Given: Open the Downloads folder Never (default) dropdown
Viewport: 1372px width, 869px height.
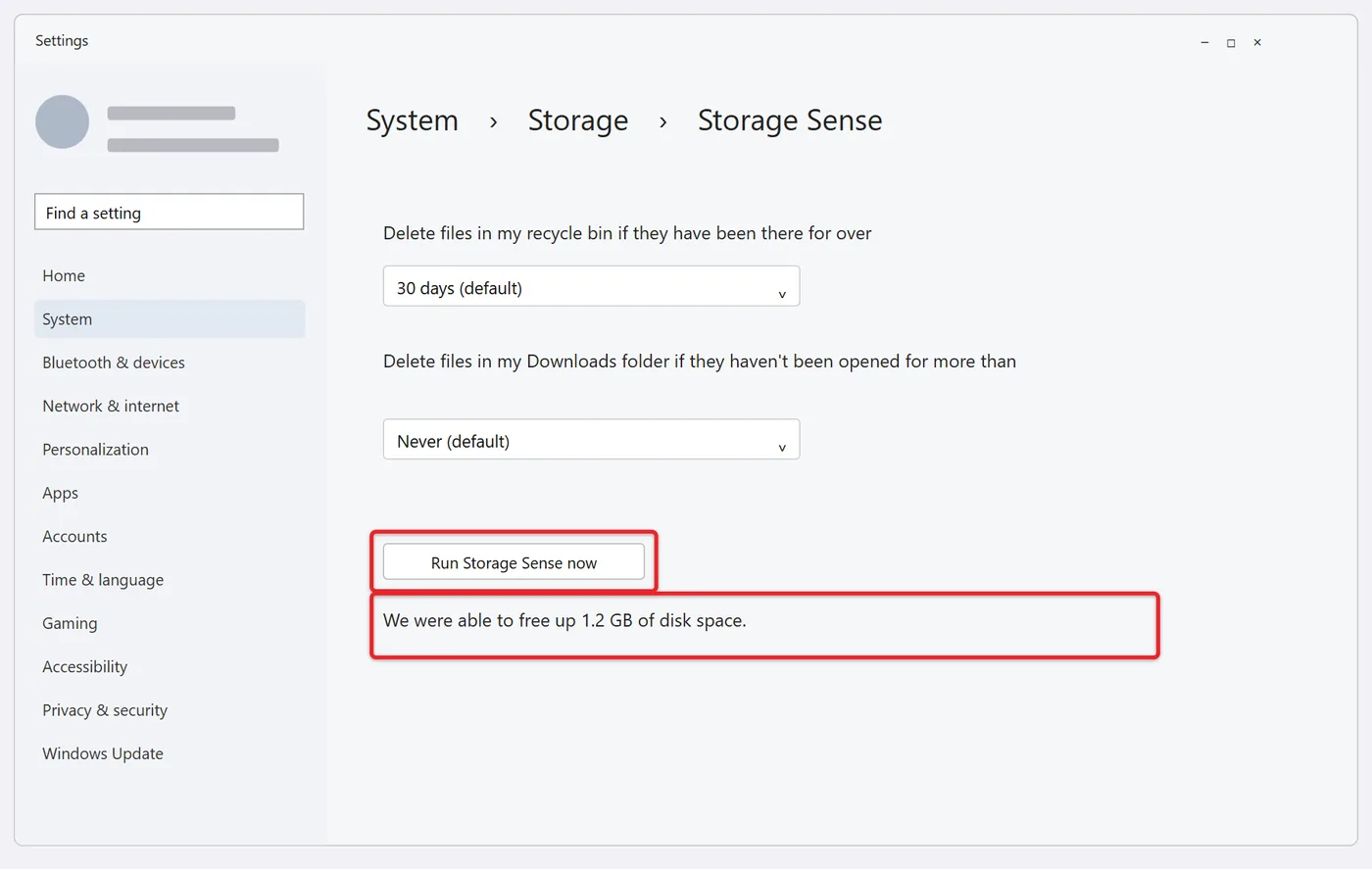Looking at the screenshot, I should click(x=591, y=440).
